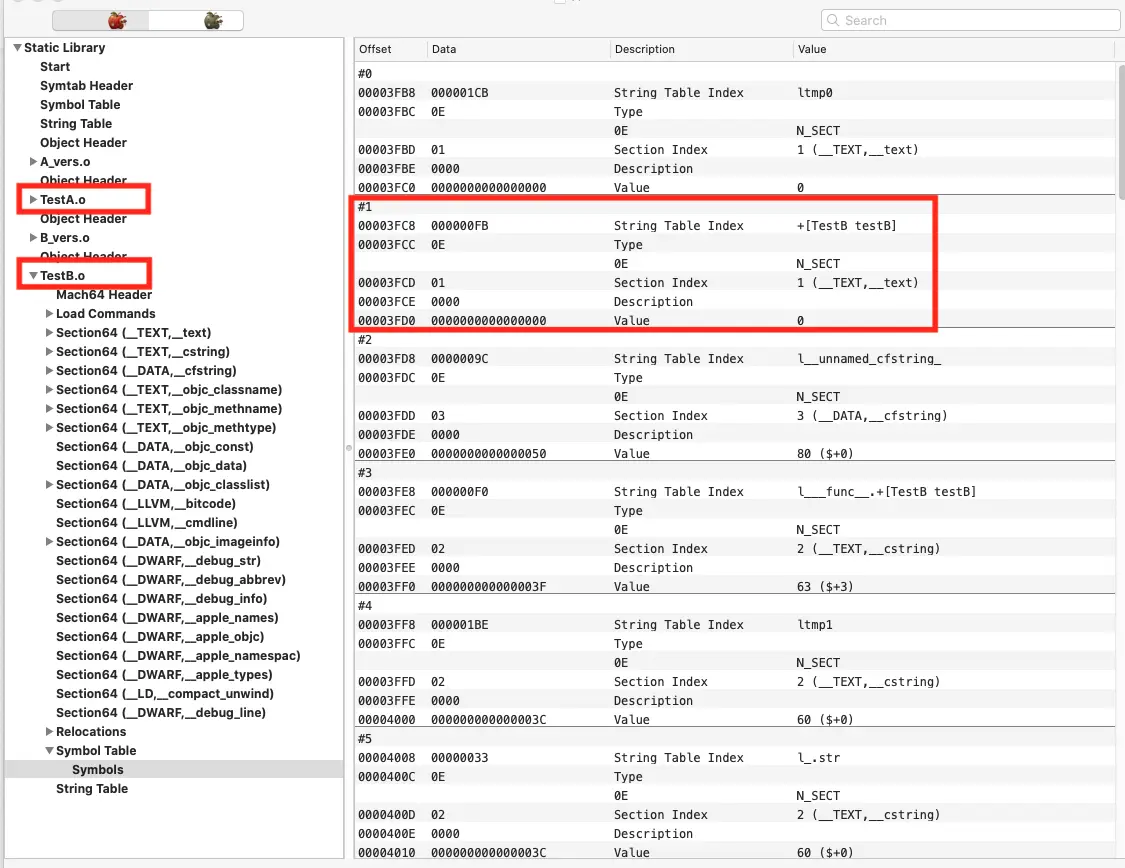Click the Offset column header
Screen dimensions: 1125x868
[376, 49]
